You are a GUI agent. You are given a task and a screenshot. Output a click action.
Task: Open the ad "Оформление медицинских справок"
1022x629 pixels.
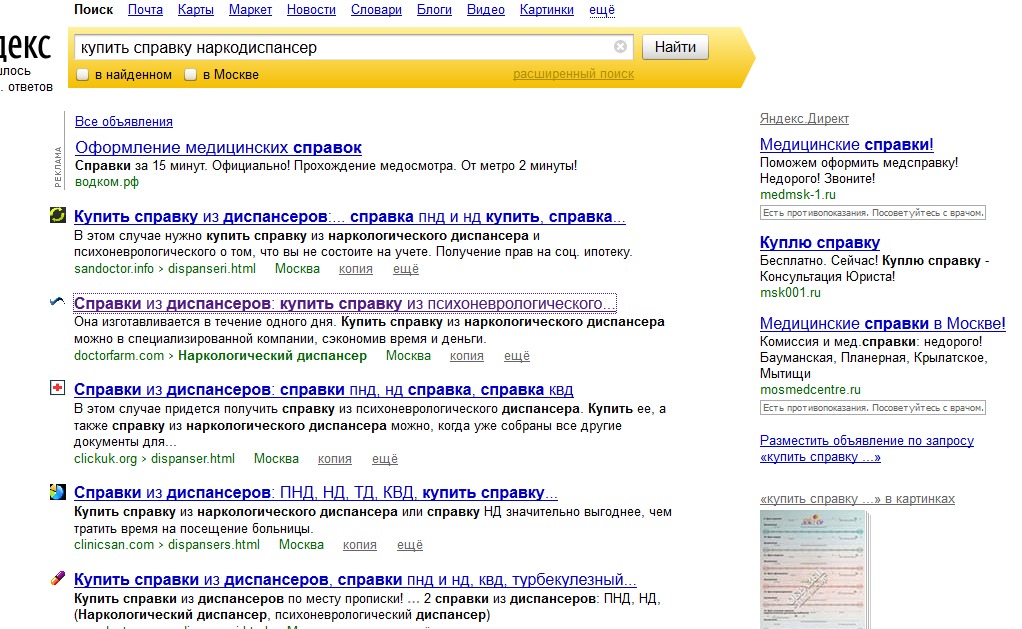(218, 148)
